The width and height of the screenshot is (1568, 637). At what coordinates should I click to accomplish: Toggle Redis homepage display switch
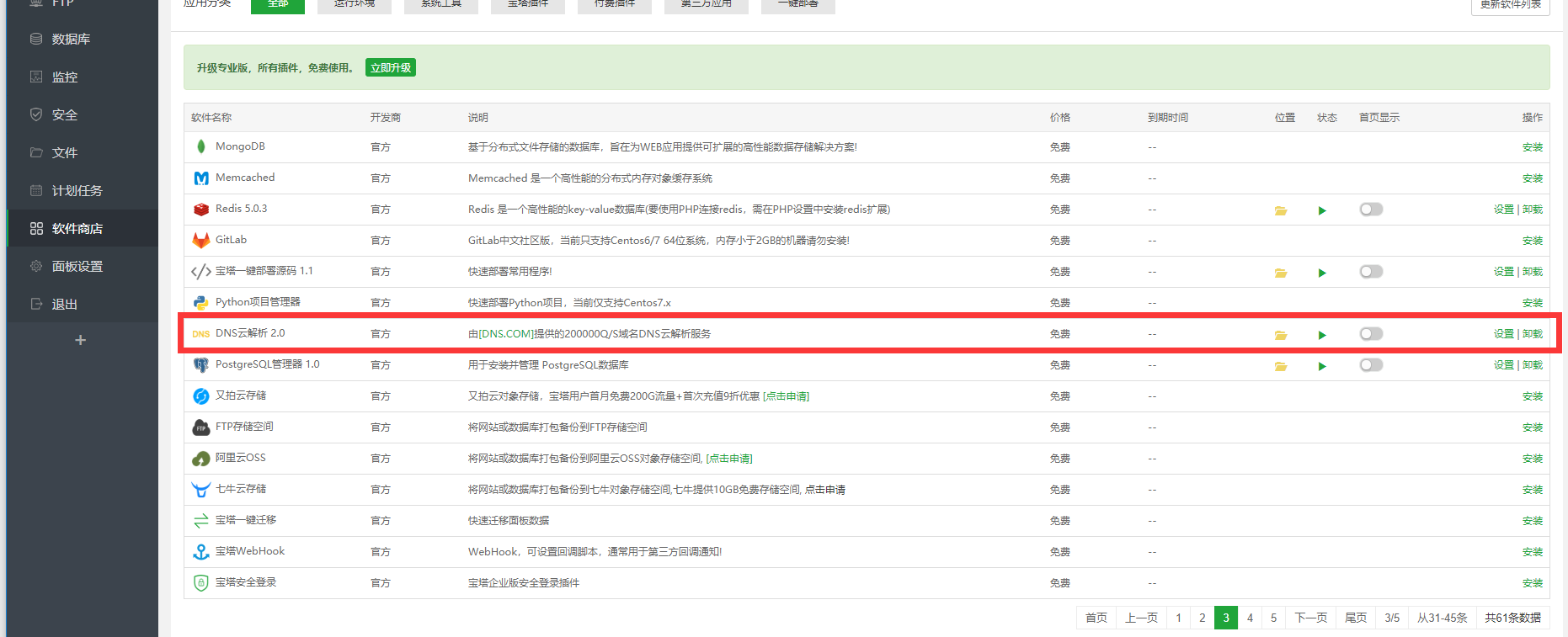click(1371, 209)
